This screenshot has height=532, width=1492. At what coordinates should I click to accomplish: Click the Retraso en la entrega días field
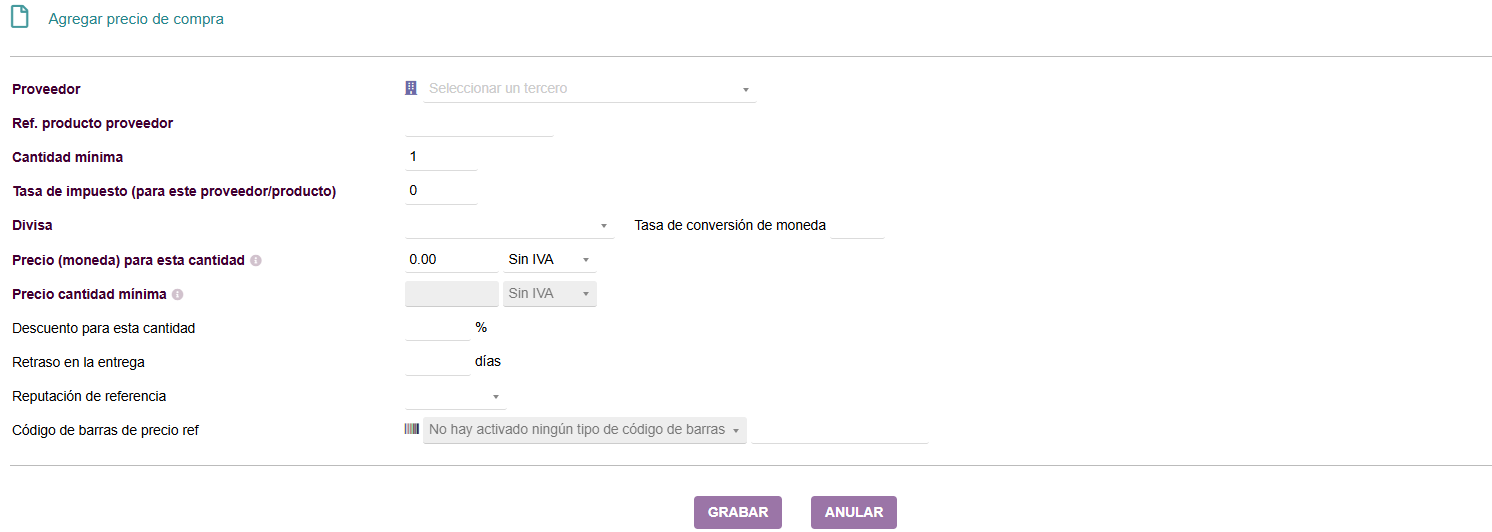click(437, 362)
